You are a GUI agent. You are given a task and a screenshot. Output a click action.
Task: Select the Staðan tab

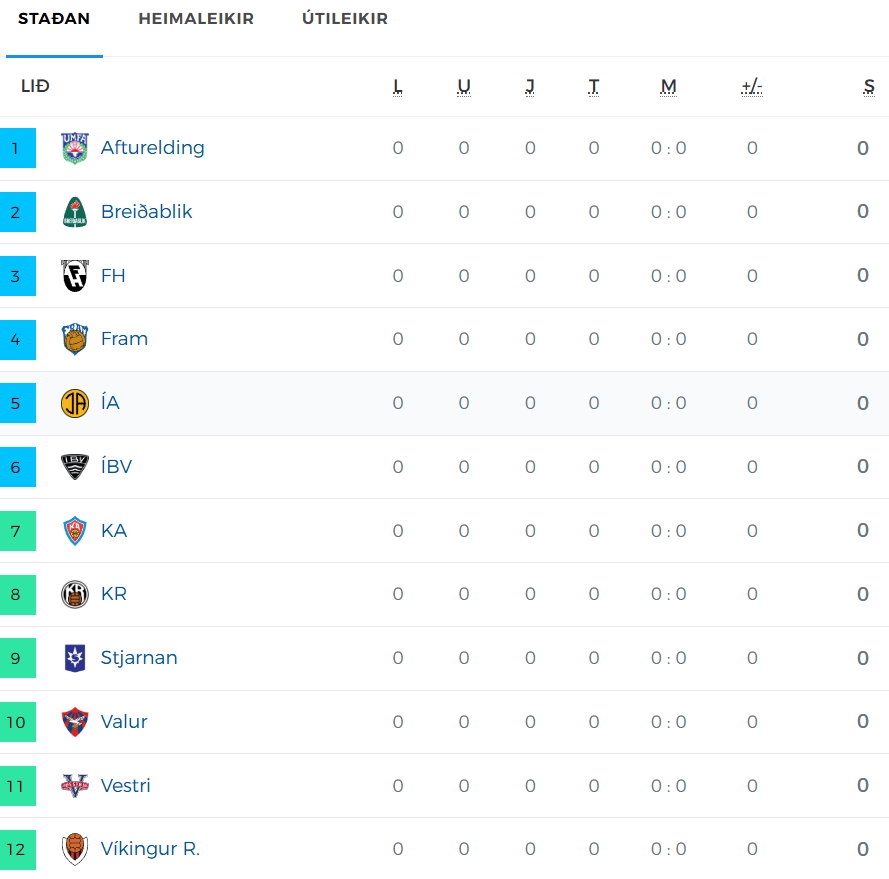tap(54, 19)
